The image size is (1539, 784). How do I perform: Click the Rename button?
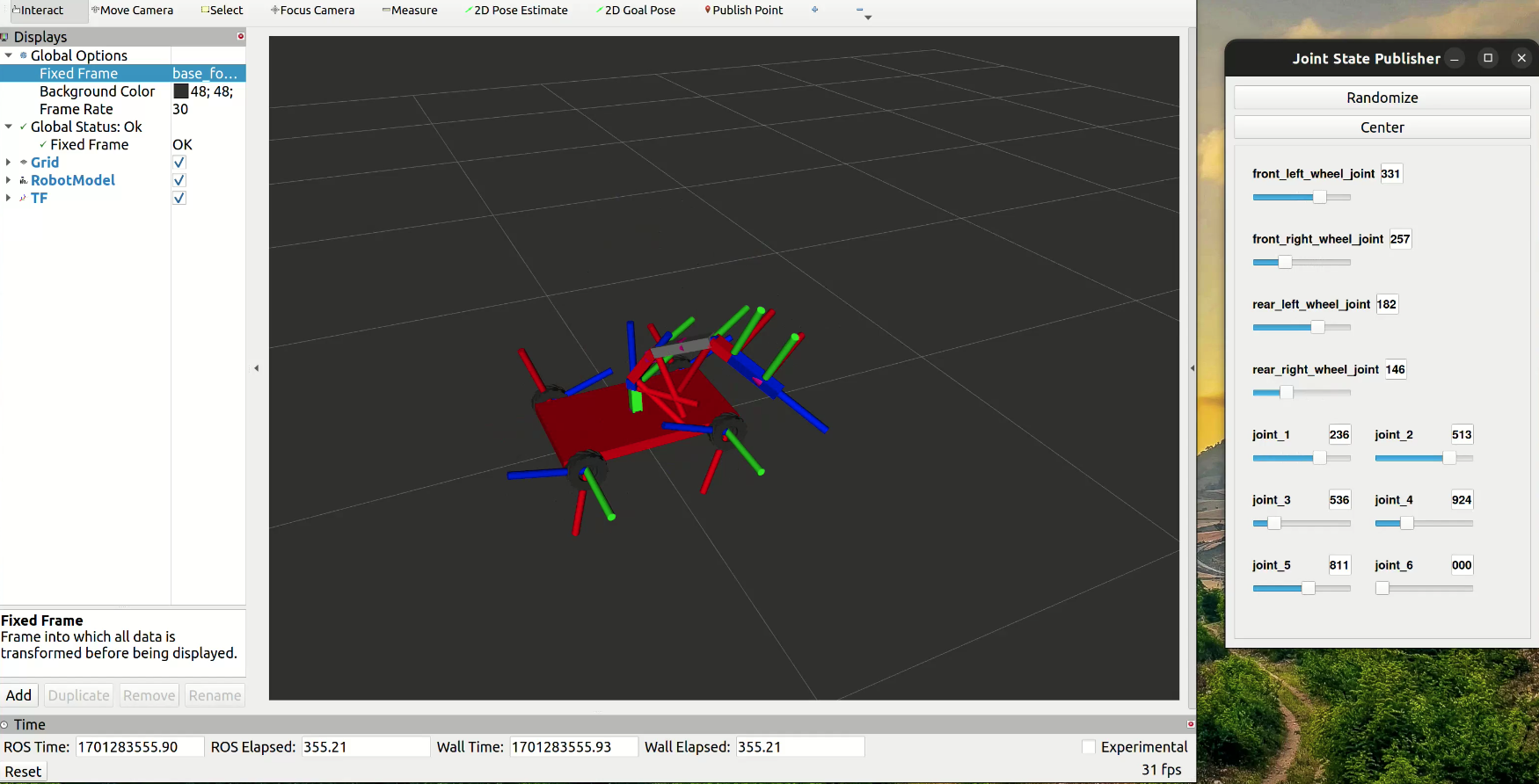point(215,695)
